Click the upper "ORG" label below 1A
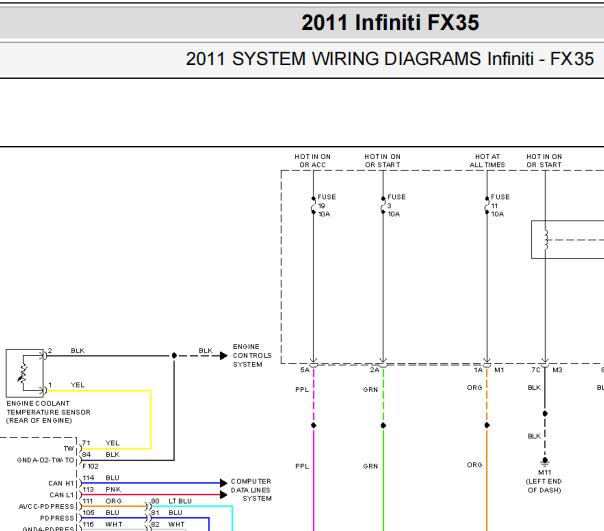Screen dimensions: 604x531 pyautogui.click(x=474, y=388)
